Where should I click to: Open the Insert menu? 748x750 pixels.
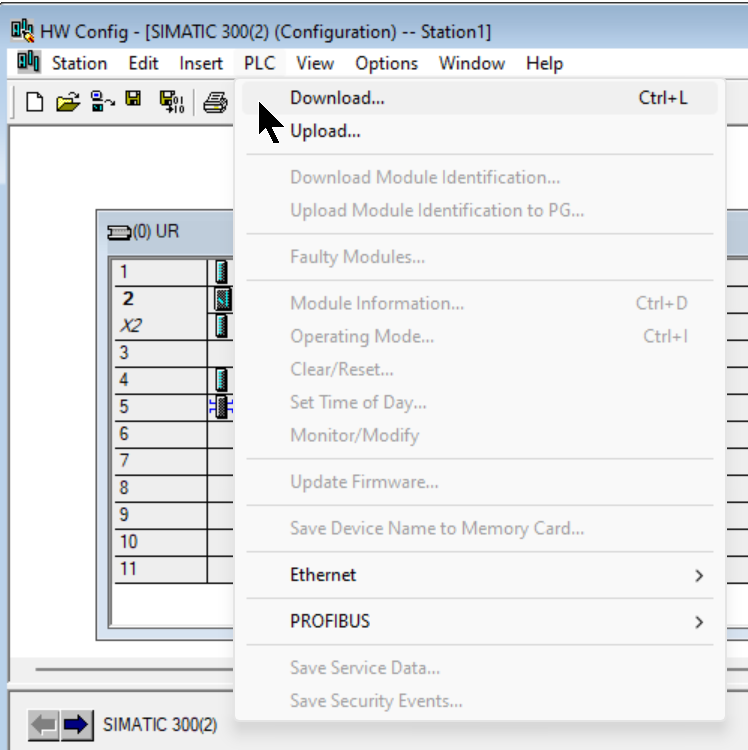click(x=201, y=63)
